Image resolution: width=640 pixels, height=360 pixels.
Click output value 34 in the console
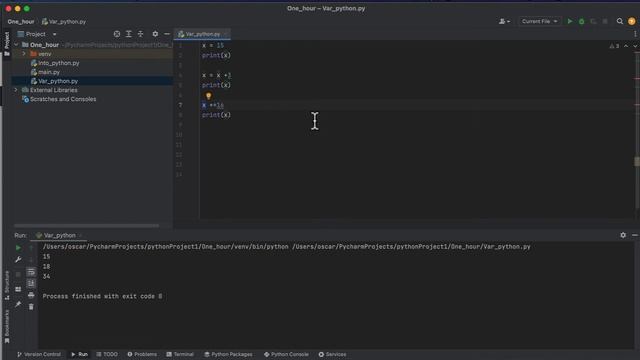pos(47,276)
